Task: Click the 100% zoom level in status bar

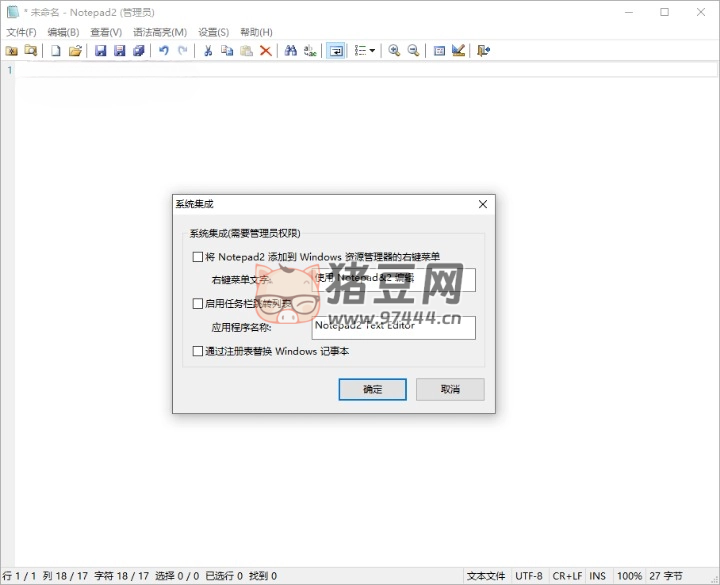Action: (629, 576)
